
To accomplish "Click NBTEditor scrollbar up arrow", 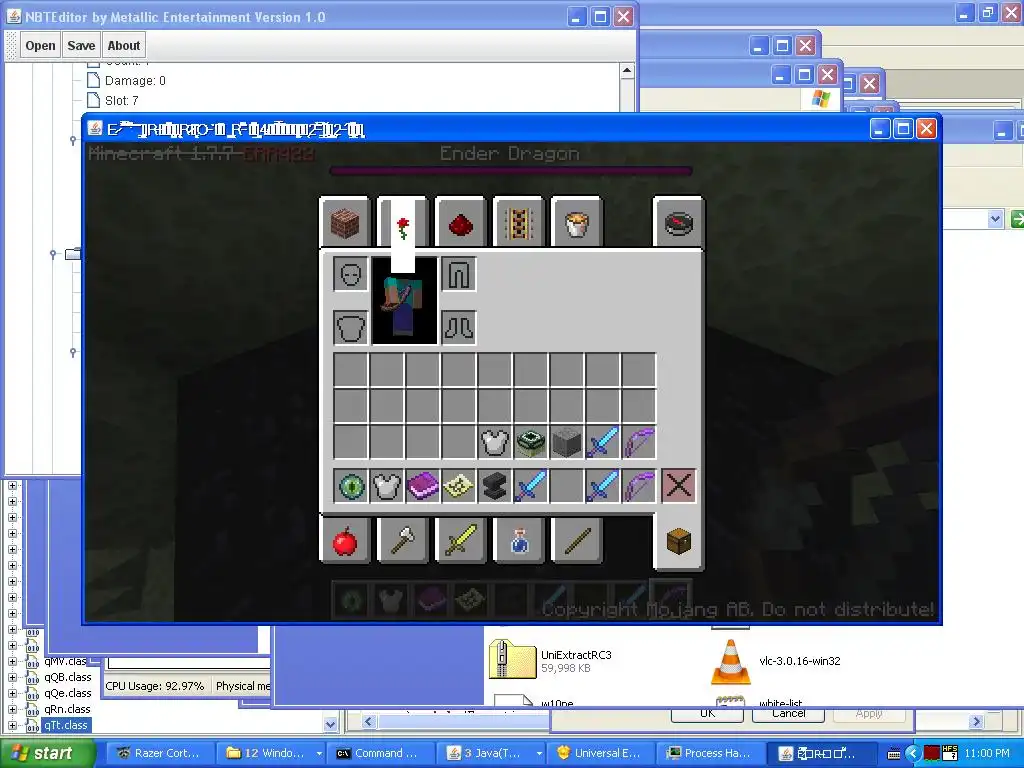I will pyautogui.click(x=627, y=71).
